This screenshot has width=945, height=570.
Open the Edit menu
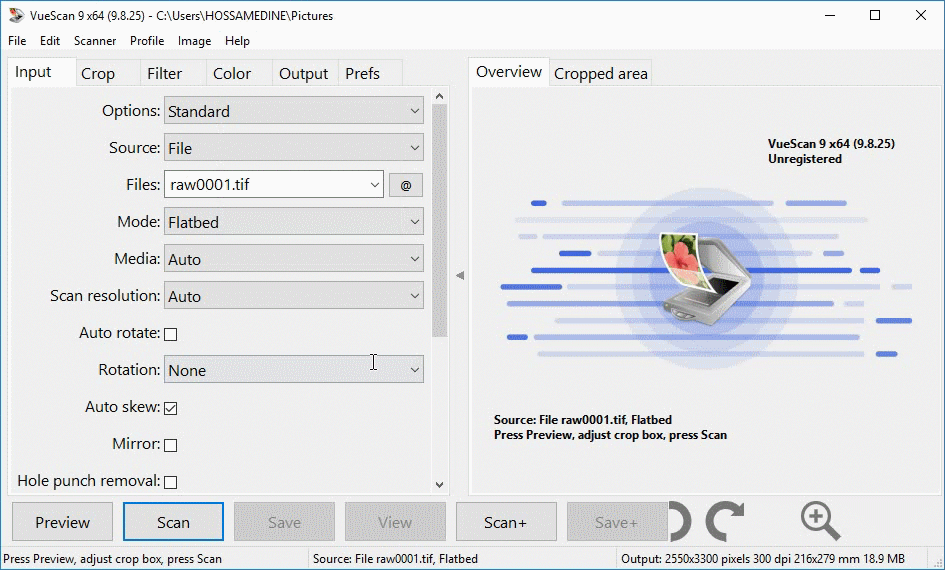(50, 41)
